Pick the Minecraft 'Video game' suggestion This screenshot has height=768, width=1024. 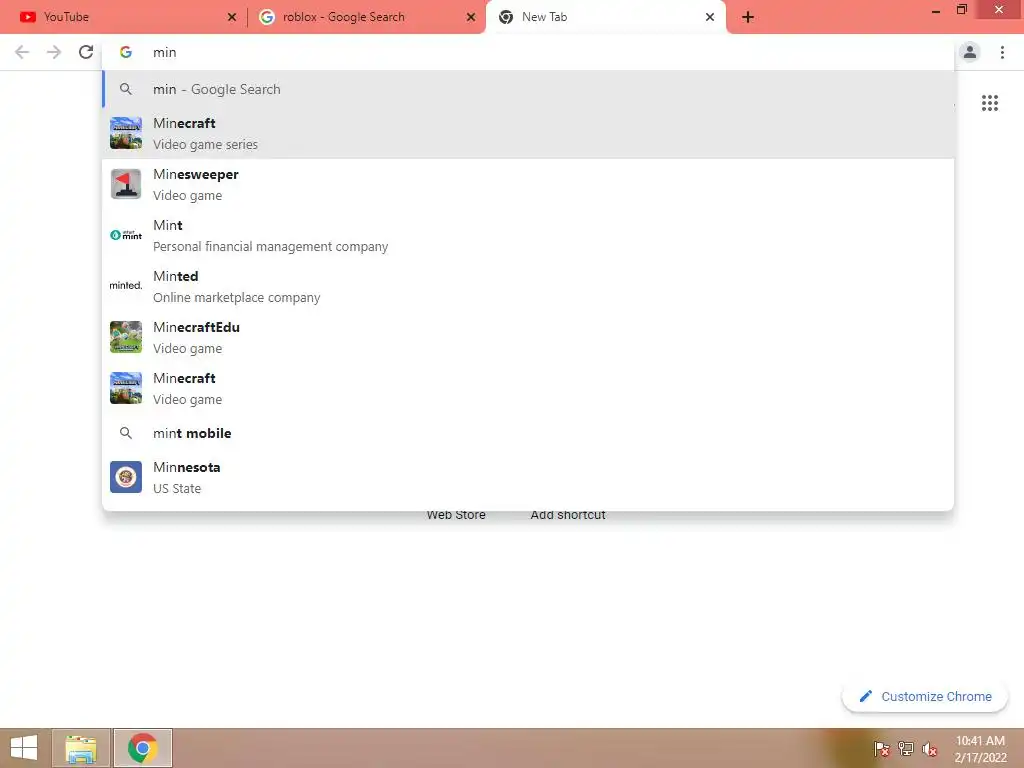point(528,388)
